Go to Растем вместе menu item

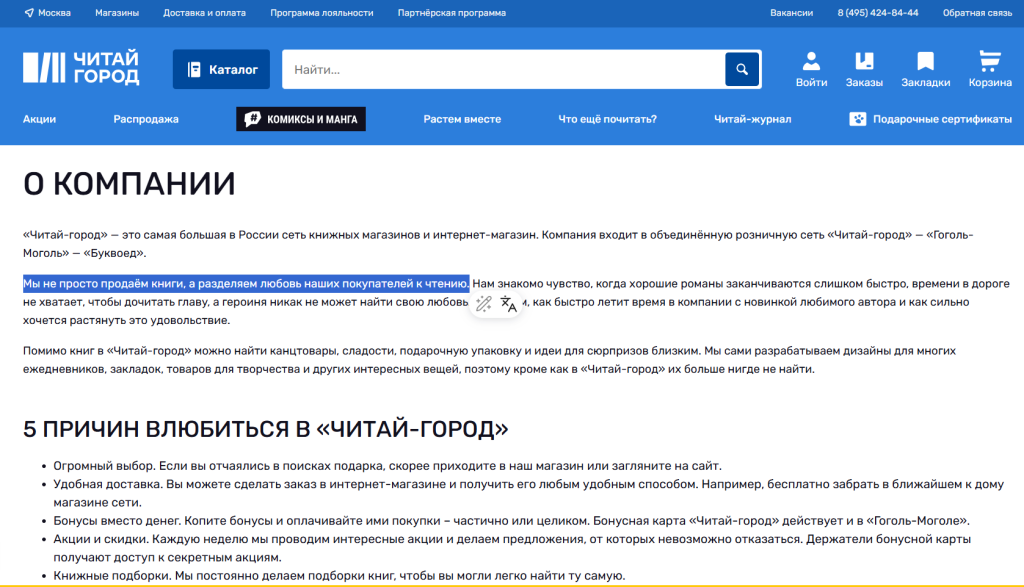click(x=462, y=119)
